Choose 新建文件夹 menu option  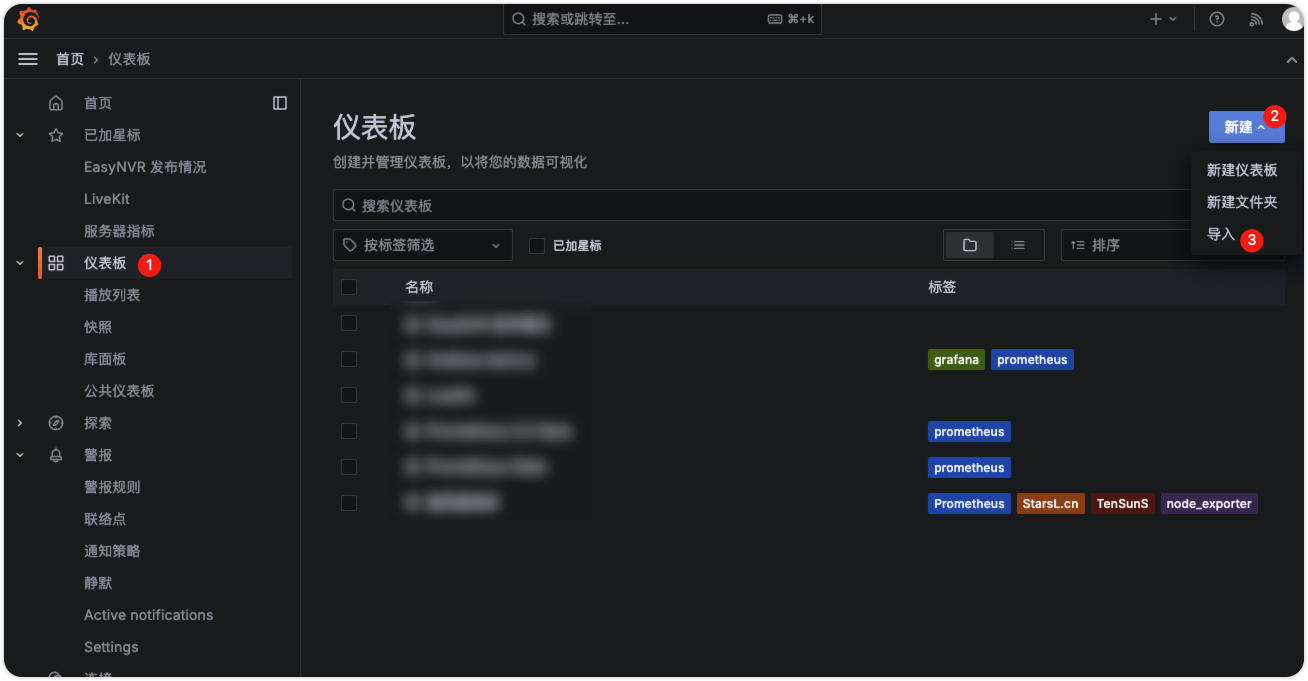(1241, 202)
